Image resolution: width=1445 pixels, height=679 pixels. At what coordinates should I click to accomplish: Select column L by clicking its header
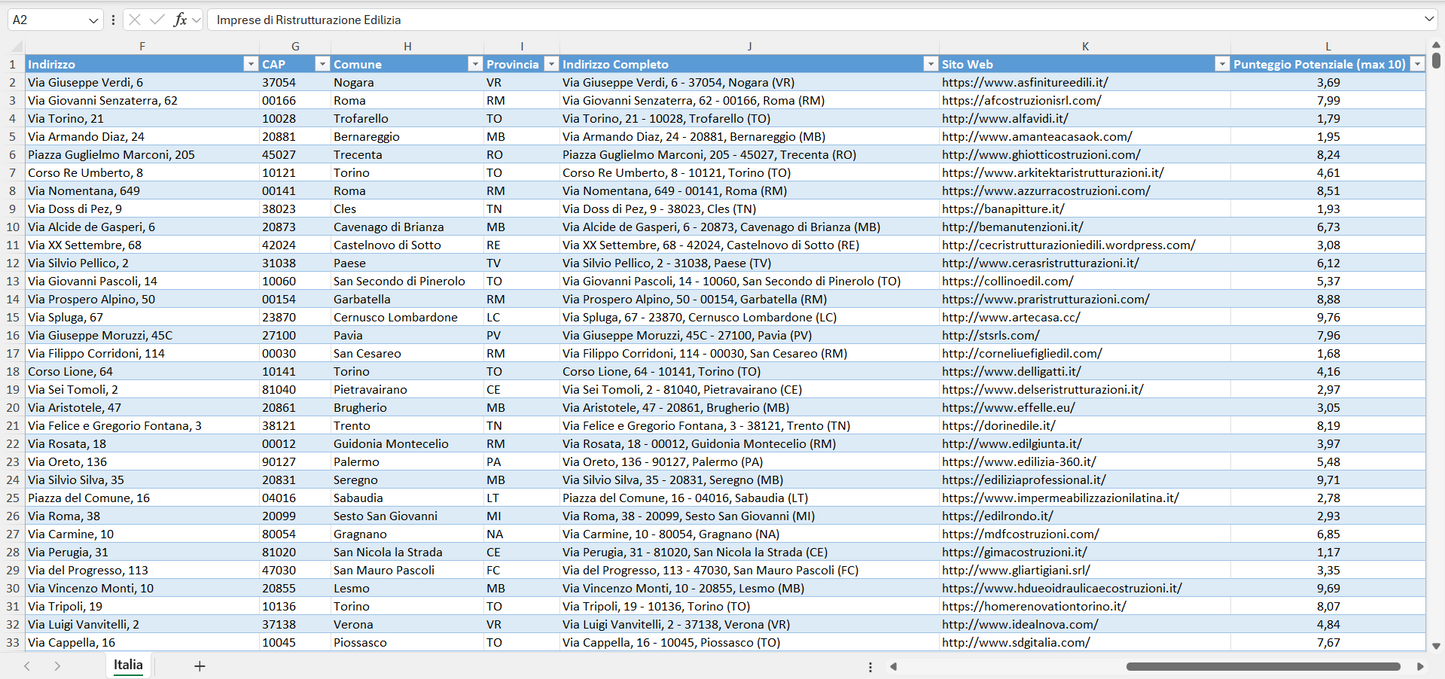click(1328, 46)
